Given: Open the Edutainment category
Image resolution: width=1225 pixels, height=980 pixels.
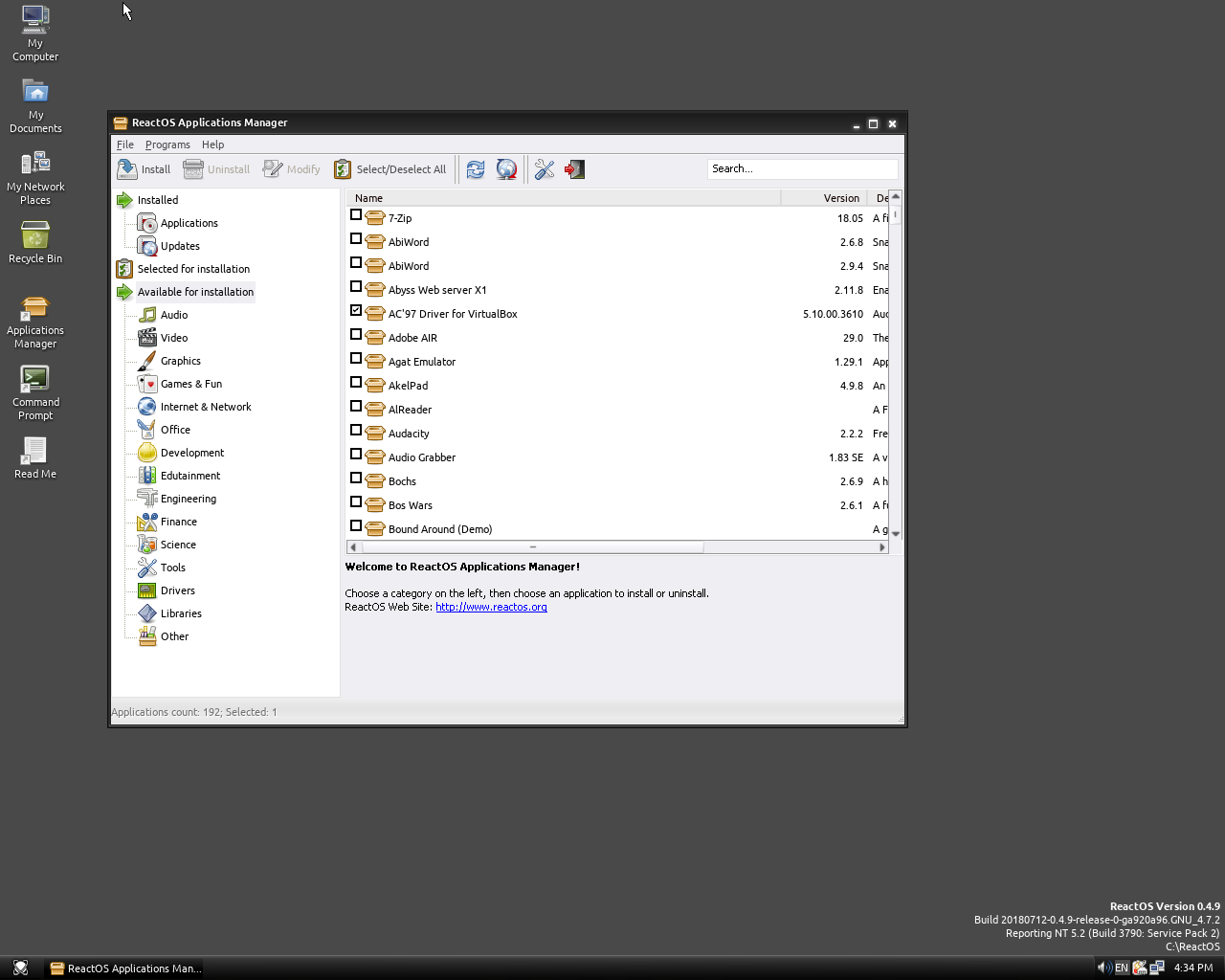Looking at the screenshot, I should click(189, 476).
